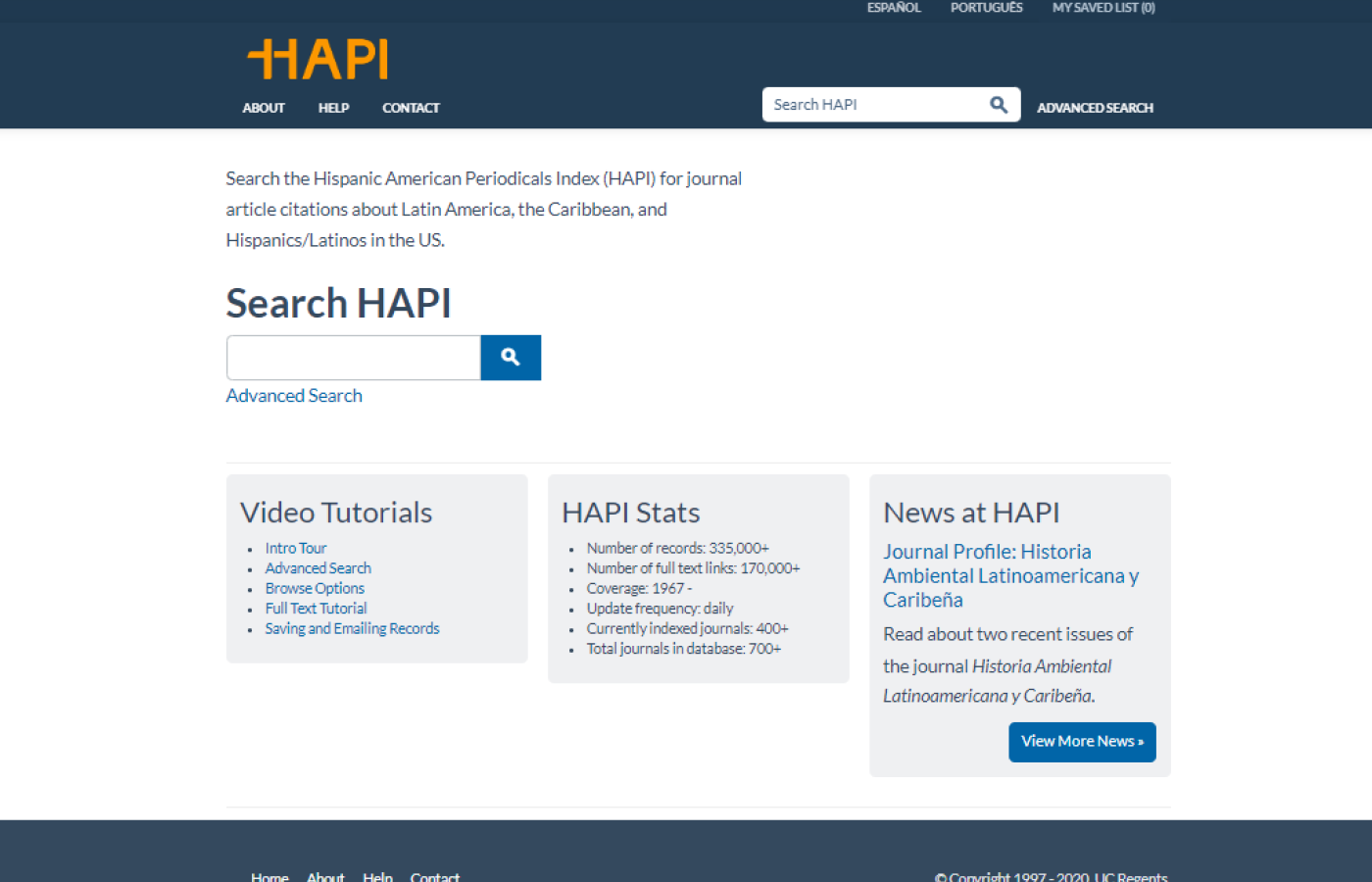Open the Advanced Search video tutorial
This screenshot has width=1372, height=882.
(x=318, y=567)
